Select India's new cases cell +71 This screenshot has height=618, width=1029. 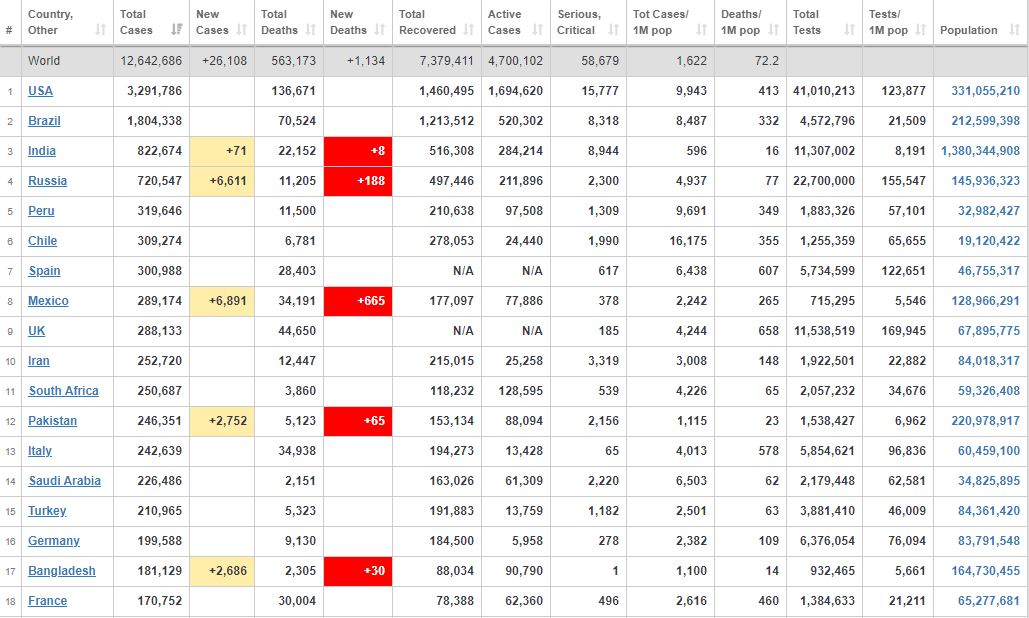(222, 151)
